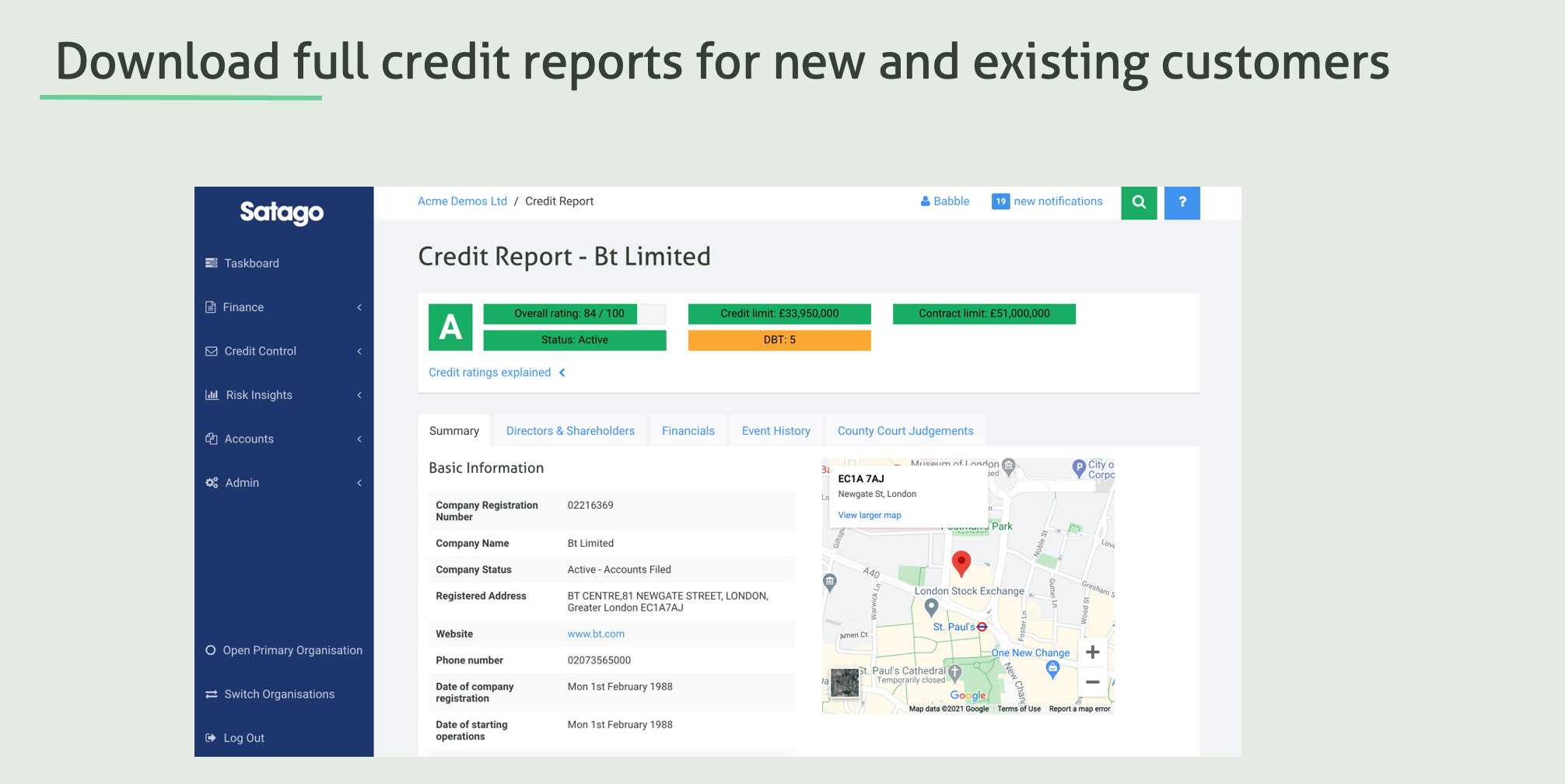Click the Open Primary Organisation circle icon
1565x784 pixels.
[210, 650]
